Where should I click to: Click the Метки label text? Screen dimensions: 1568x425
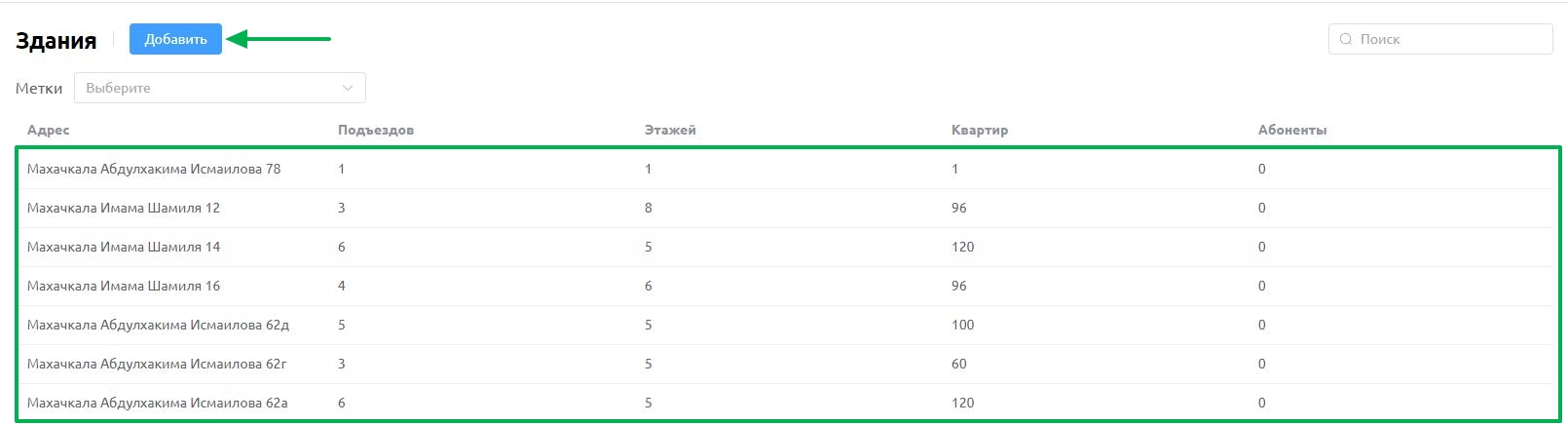click(39, 88)
